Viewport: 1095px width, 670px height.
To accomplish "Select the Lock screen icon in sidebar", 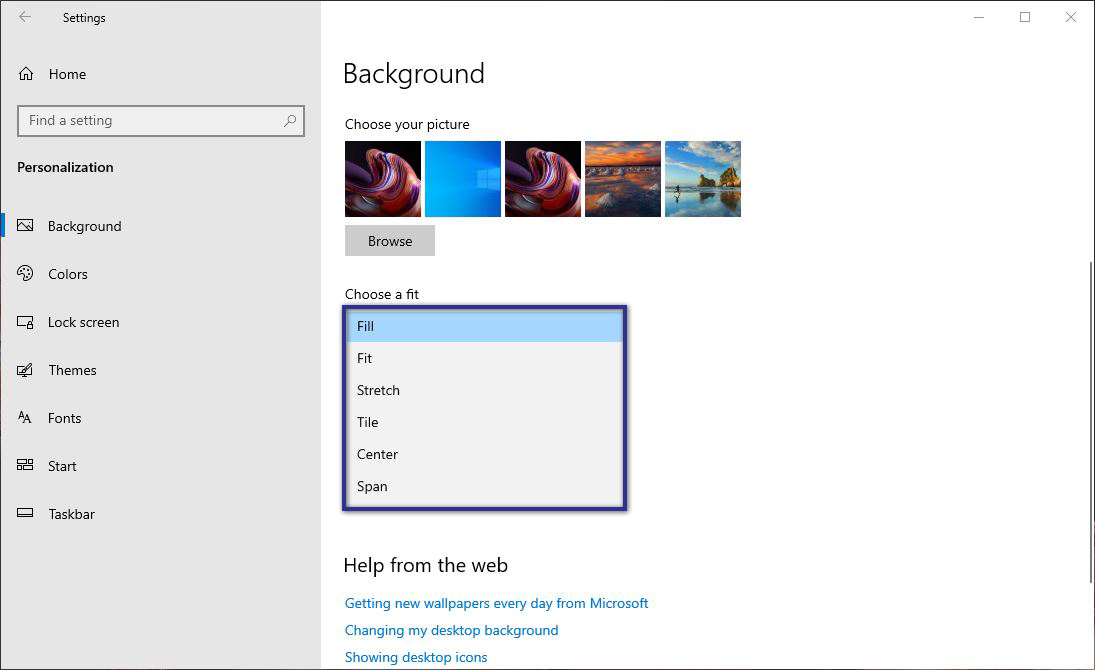I will pos(26,321).
